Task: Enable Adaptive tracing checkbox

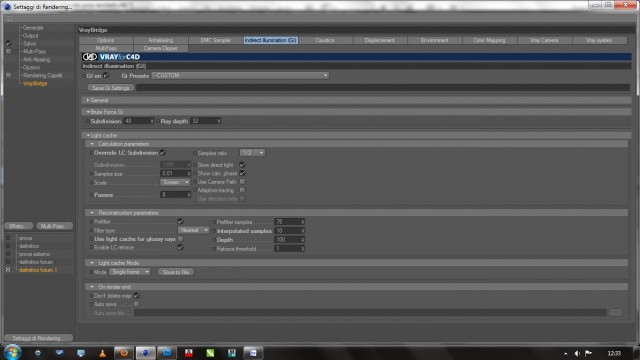Action: pos(242,190)
